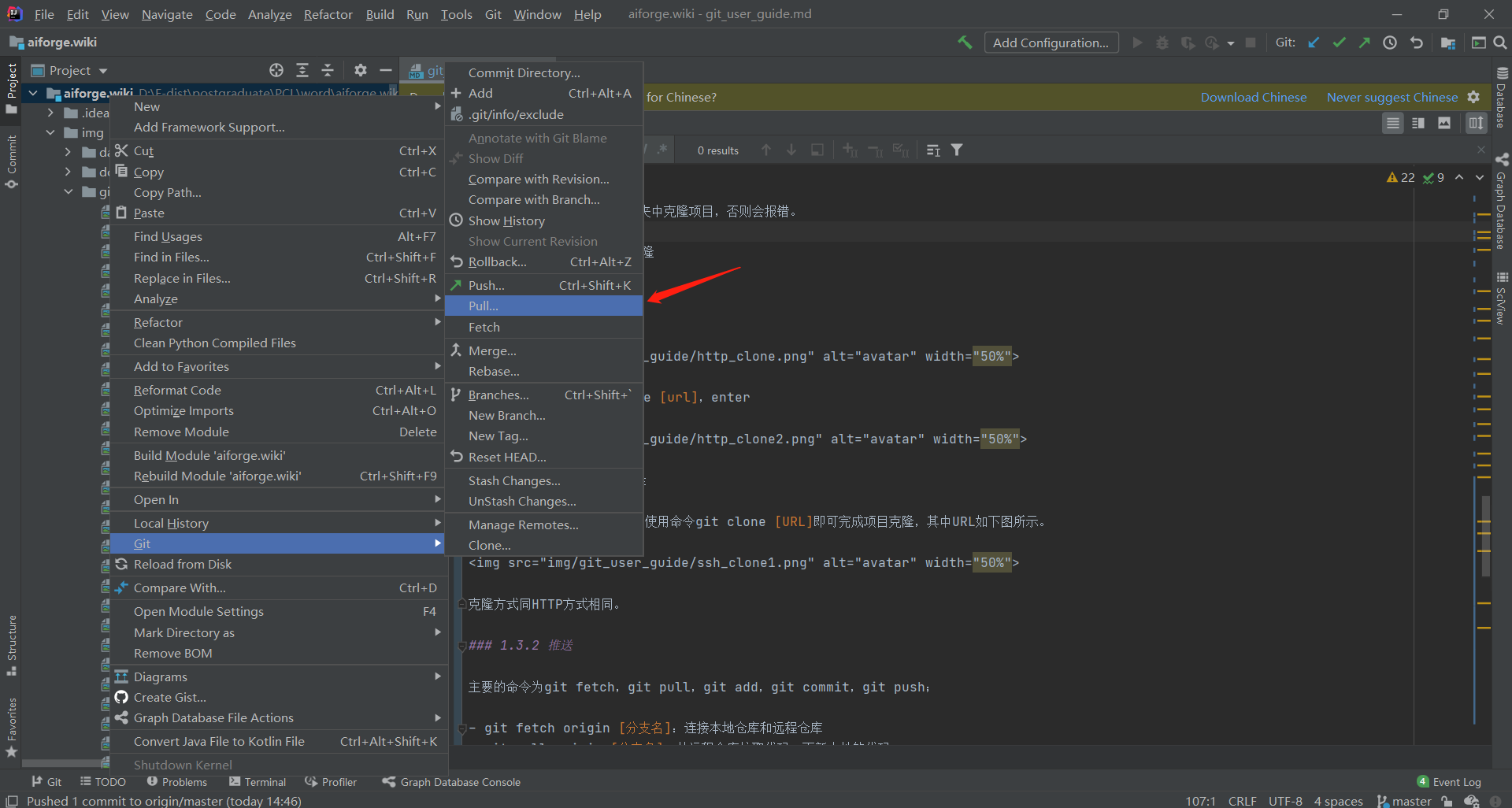This screenshot has width=1512, height=808.
Task: Open the New submenu
Action: point(277,106)
